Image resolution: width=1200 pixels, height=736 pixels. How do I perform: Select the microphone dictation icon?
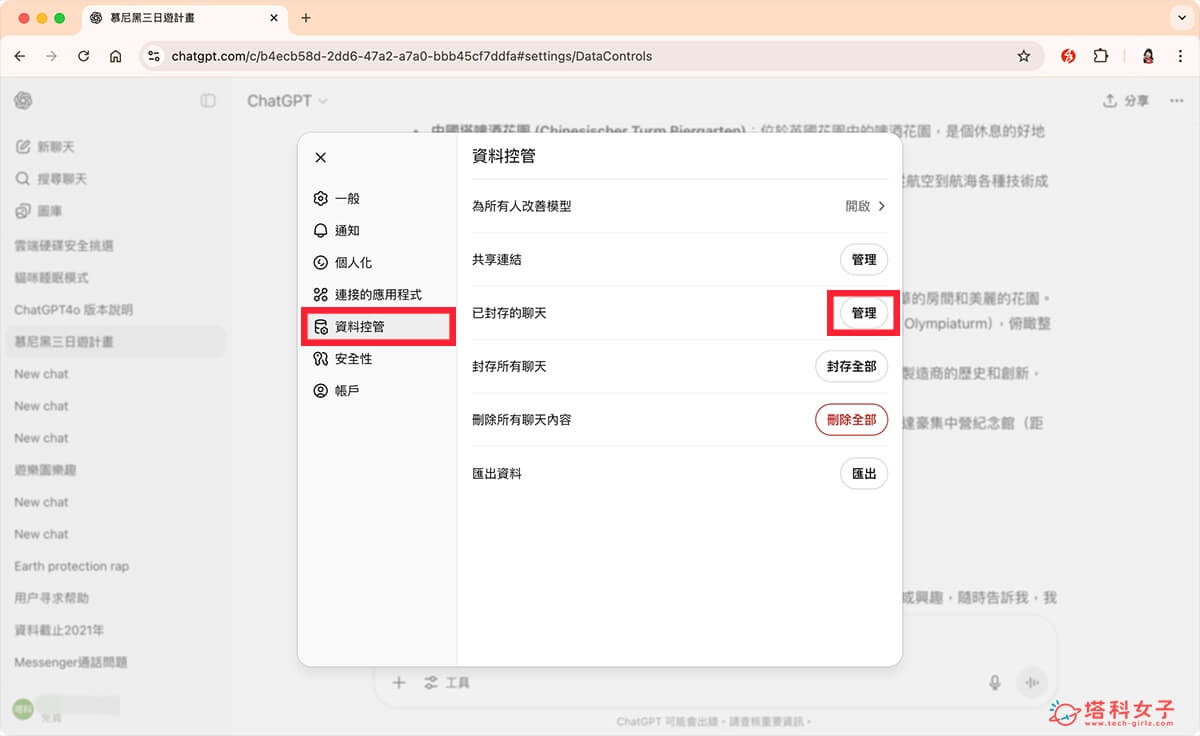pos(994,682)
